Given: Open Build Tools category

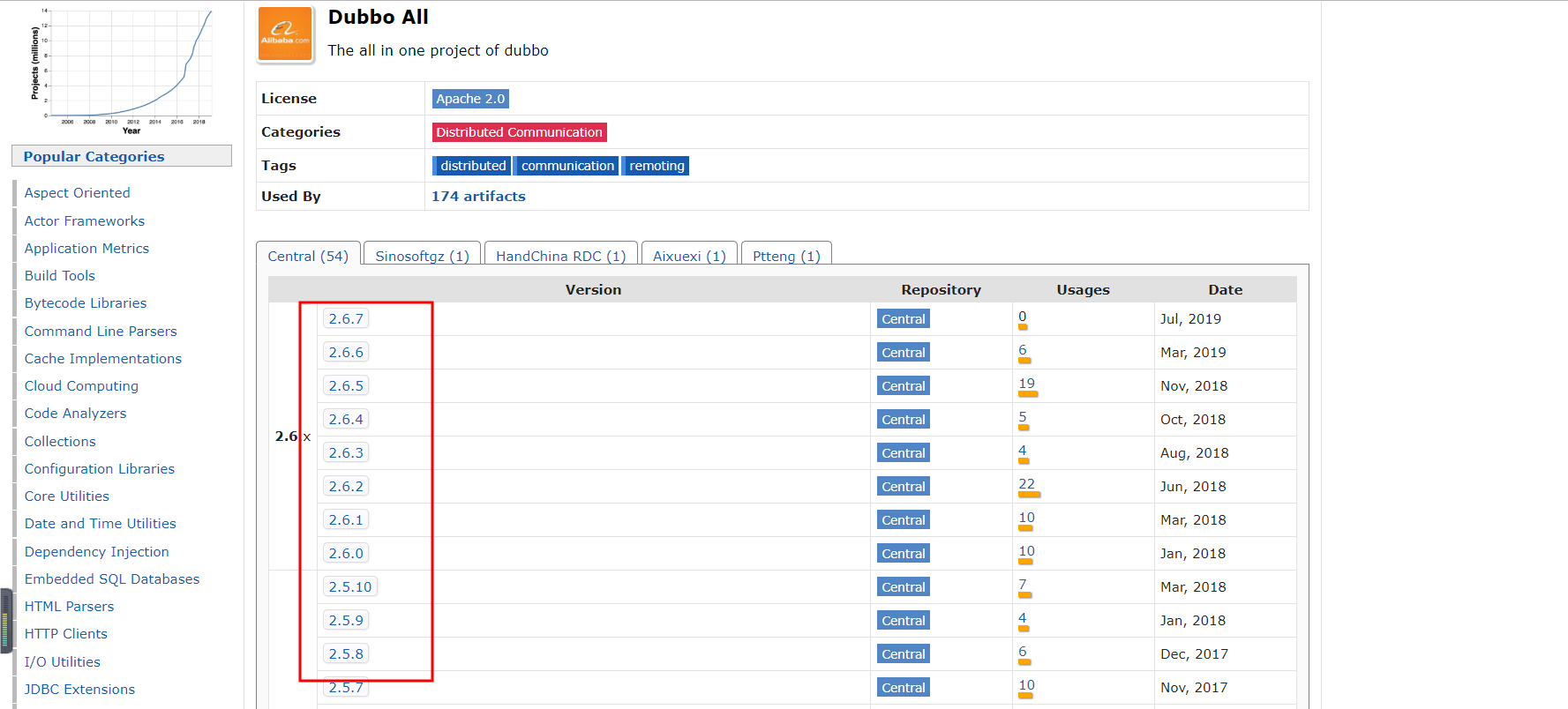Looking at the screenshot, I should (60, 276).
